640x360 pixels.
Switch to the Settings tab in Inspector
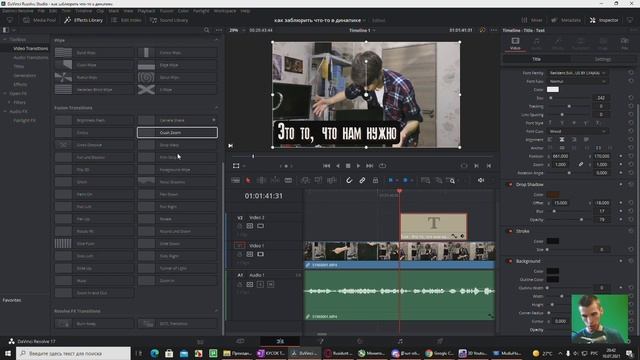(x=602, y=59)
